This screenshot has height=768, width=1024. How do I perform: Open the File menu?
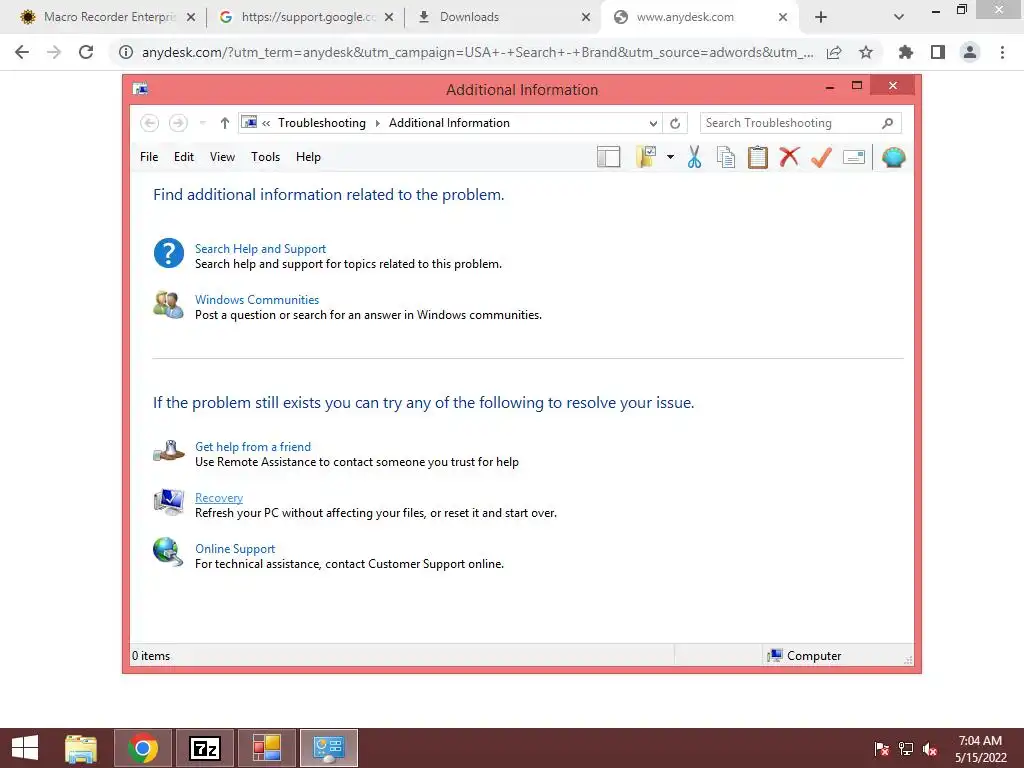point(149,157)
